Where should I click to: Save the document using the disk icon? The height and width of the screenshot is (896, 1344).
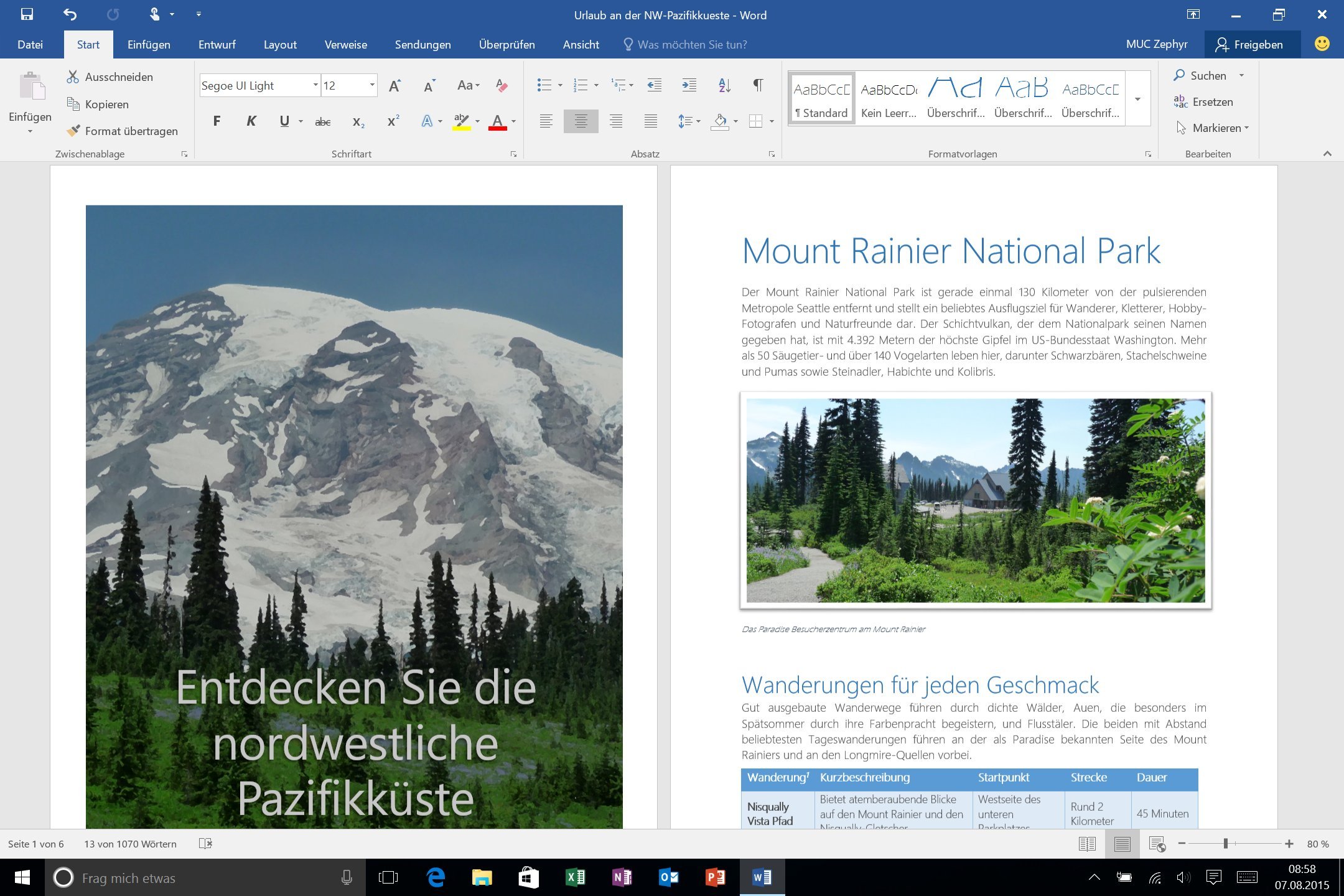coord(27,14)
